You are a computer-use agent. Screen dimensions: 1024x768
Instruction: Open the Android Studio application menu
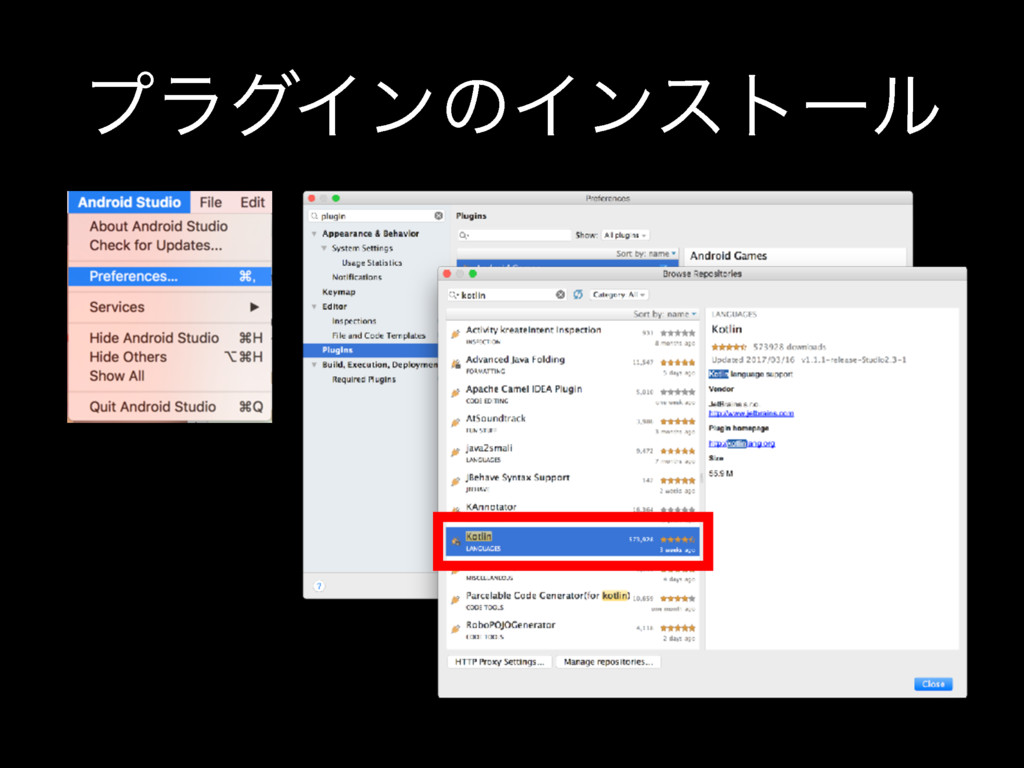129,202
